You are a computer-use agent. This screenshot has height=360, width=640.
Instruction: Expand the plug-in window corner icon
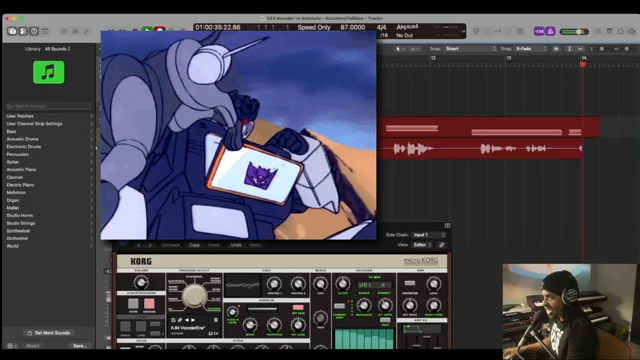point(447,225)
